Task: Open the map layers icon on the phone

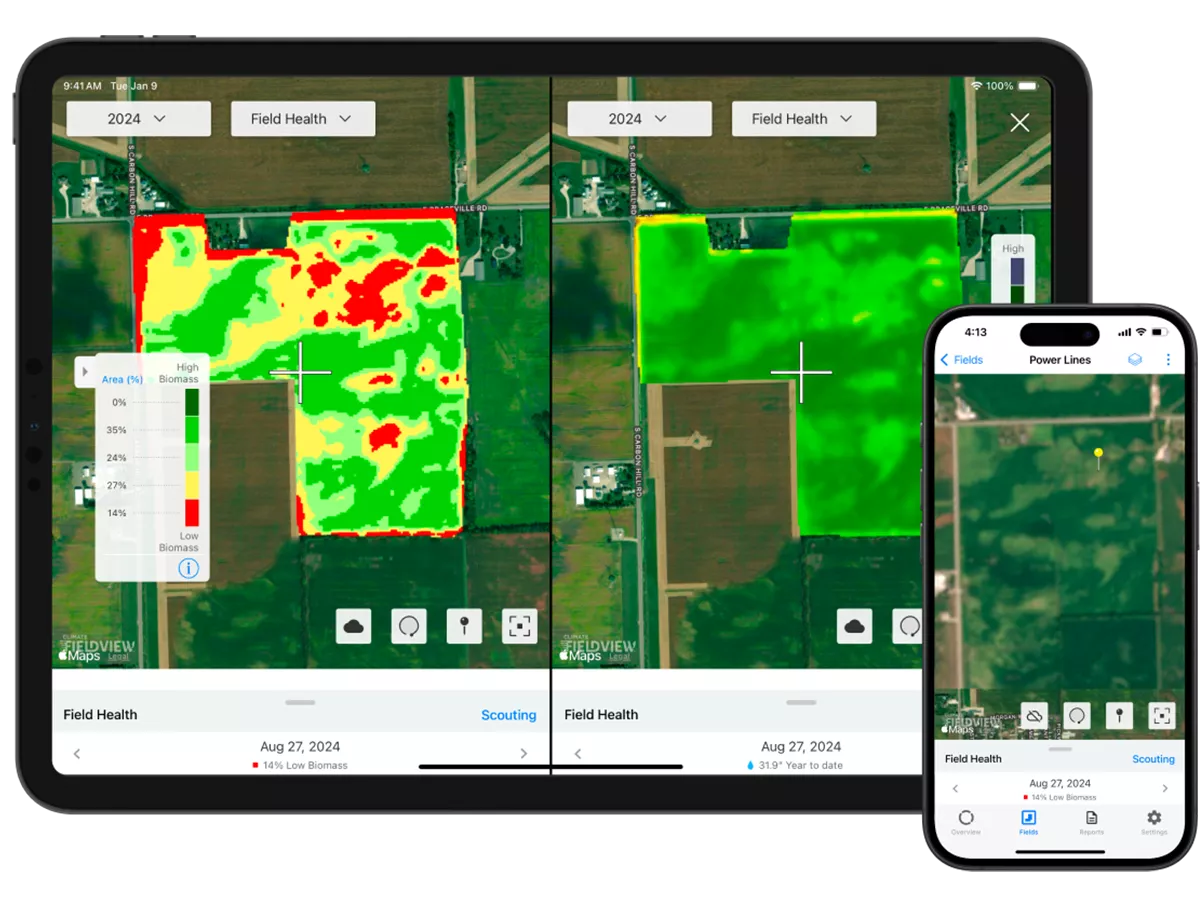Action: pos(1135,360)
